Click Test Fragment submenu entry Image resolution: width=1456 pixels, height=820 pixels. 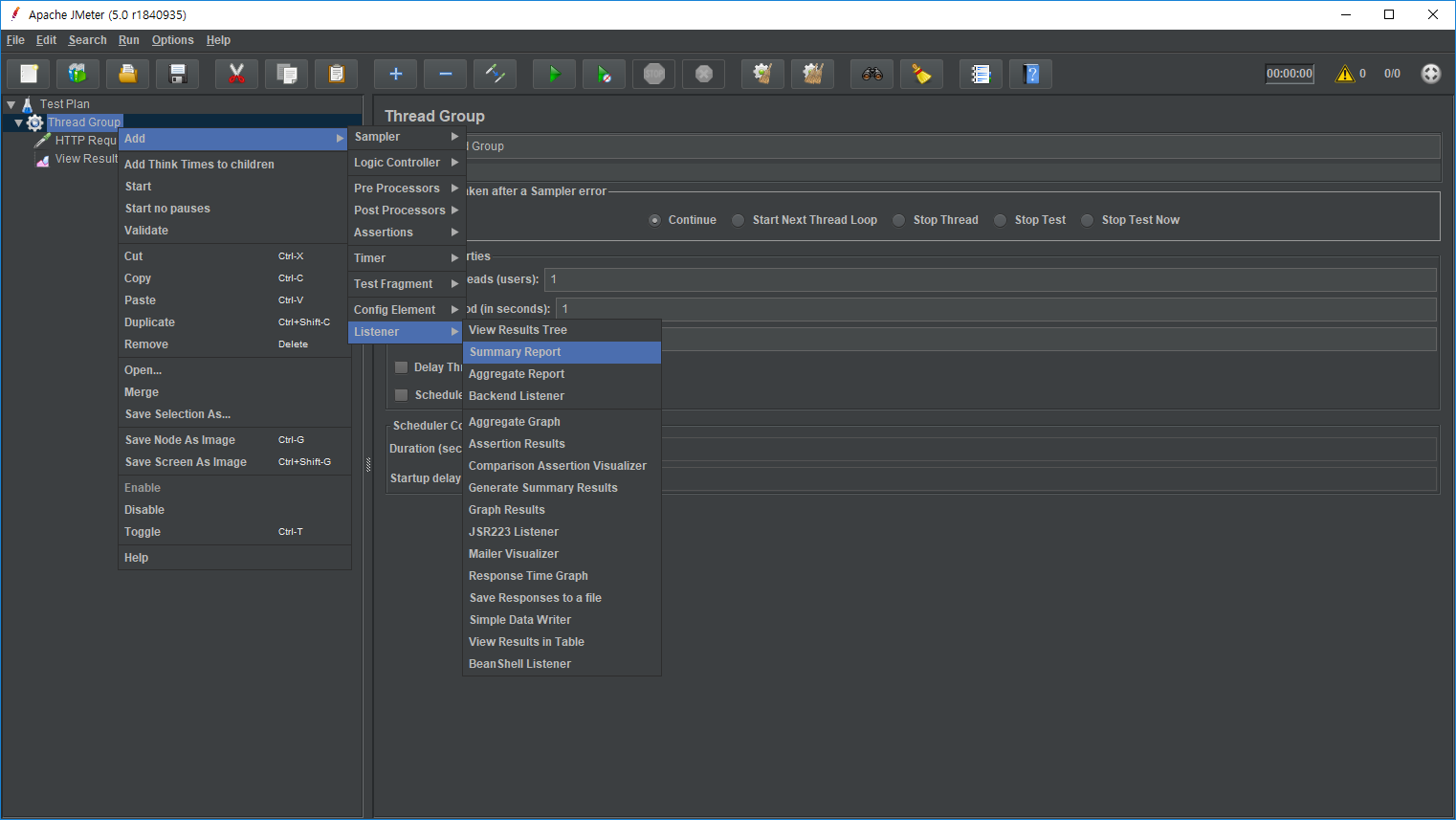tap(407, 284)
